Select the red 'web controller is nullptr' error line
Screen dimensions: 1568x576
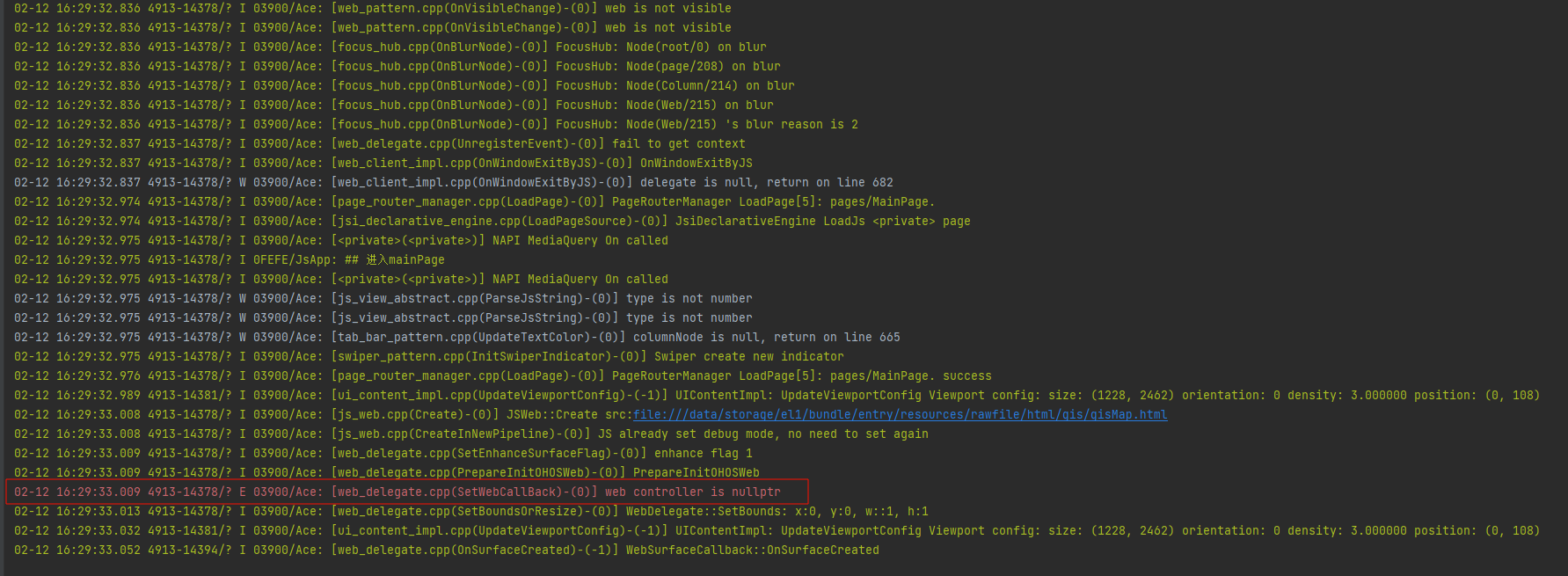397,492
